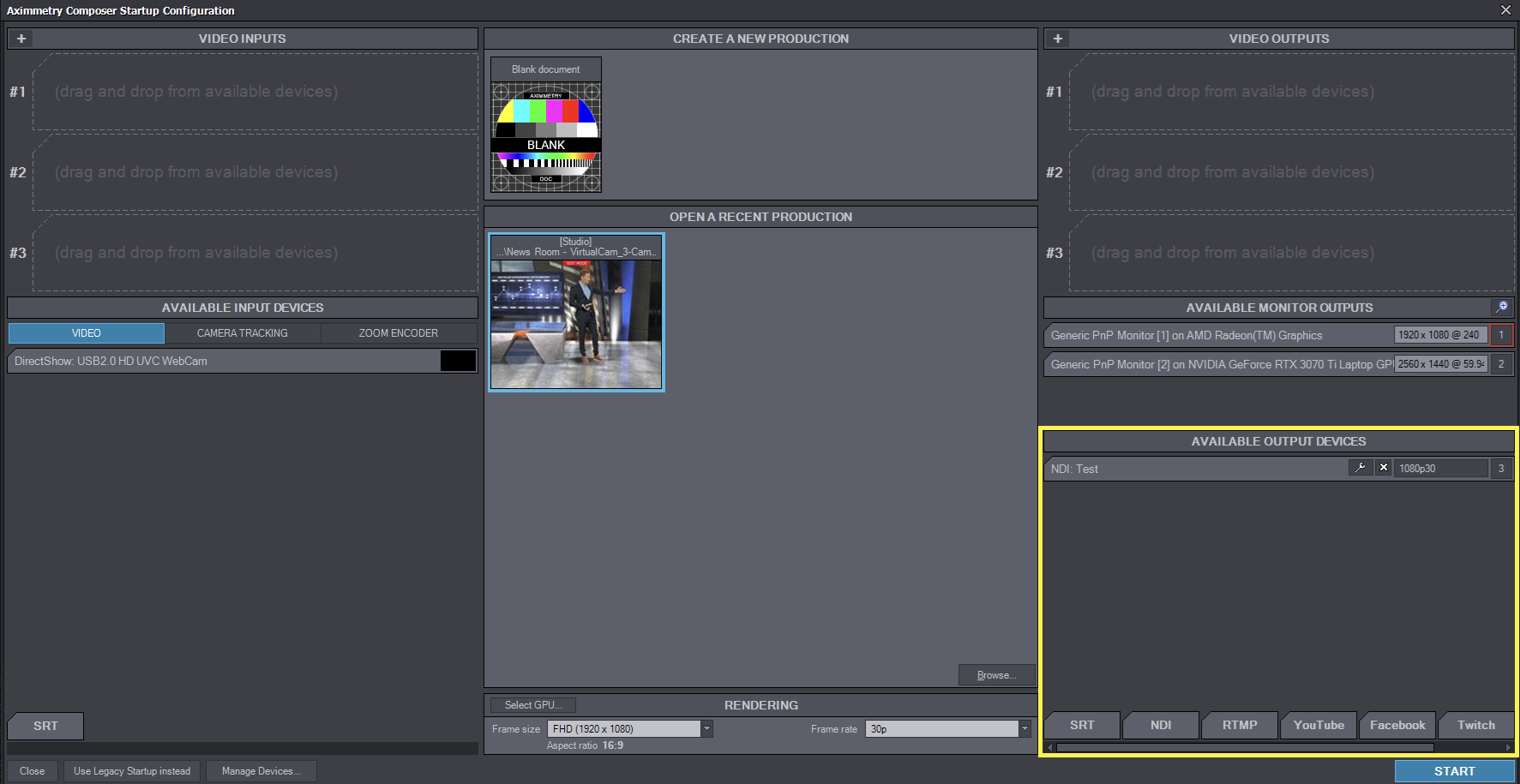This screenshot has height=784, width=1520.
Task: Add RTMP output device
Action: click(1240, 725)
